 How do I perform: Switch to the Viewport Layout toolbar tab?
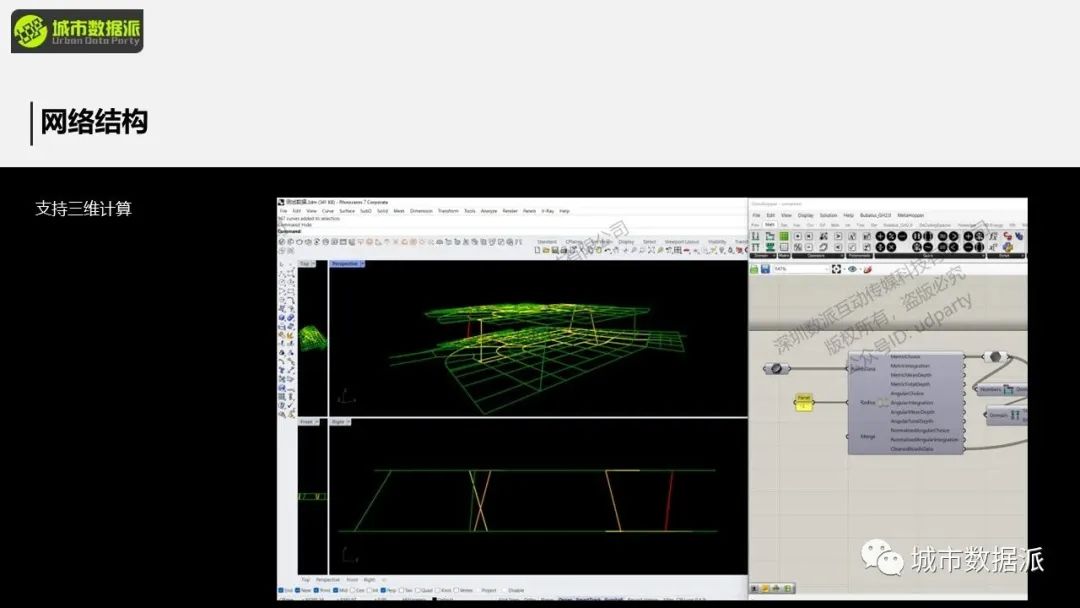[x=682, y=242]
